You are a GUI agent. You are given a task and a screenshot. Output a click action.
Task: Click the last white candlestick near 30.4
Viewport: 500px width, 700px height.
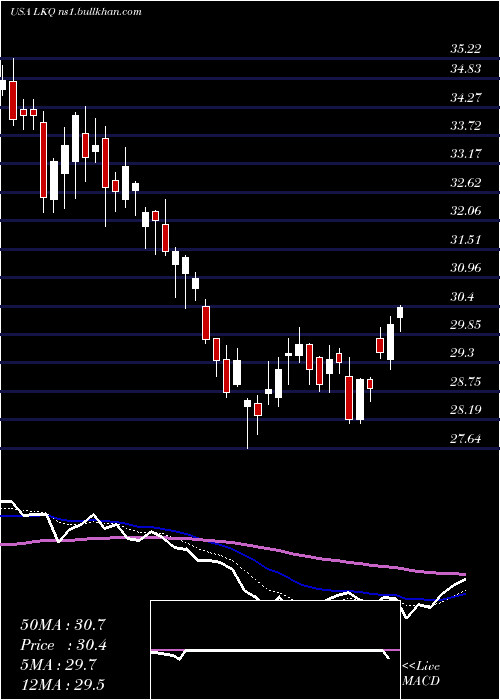[x=400, y=312]
